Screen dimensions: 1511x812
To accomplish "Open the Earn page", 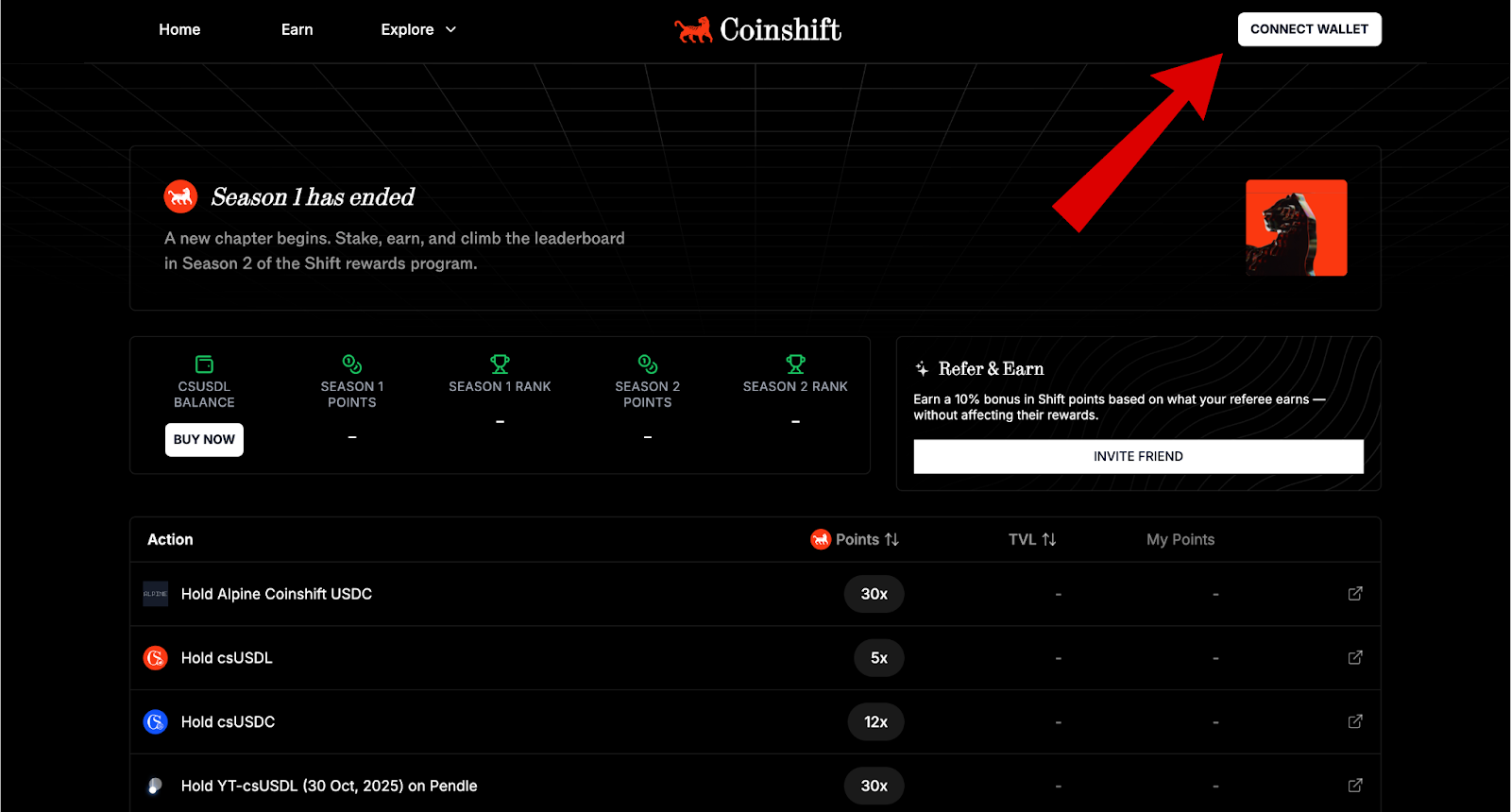I will click(x=297, y=30).
